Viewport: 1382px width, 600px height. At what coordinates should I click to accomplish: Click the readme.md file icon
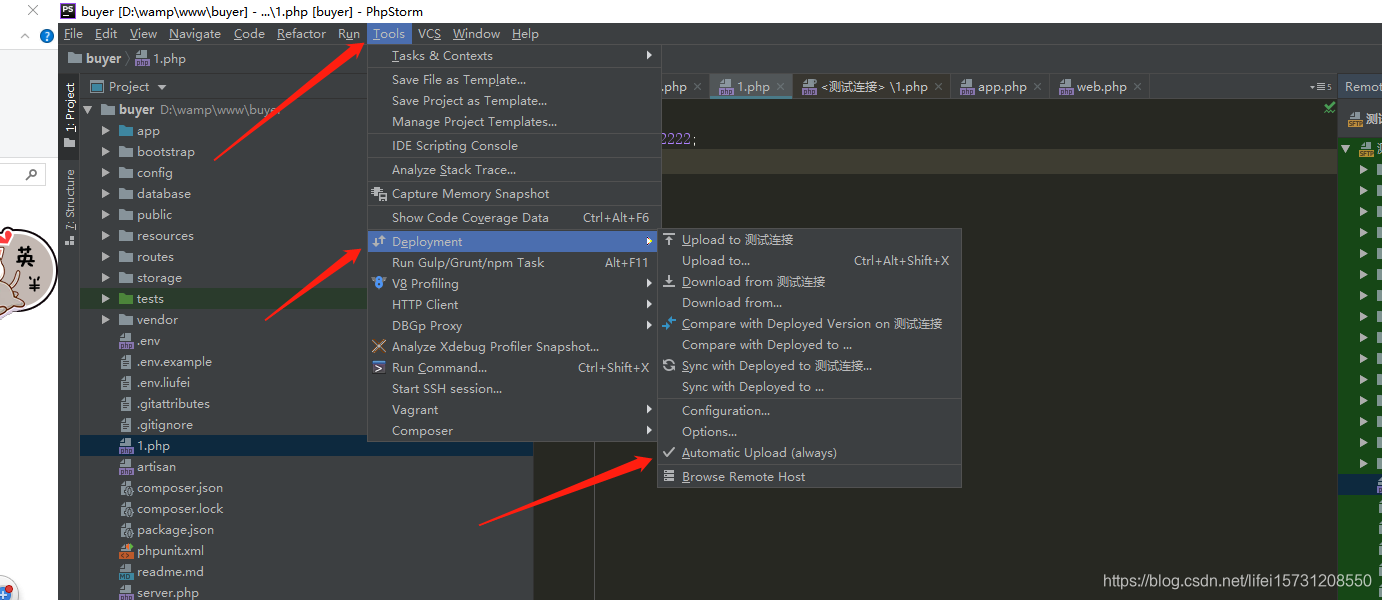(126, 572)
